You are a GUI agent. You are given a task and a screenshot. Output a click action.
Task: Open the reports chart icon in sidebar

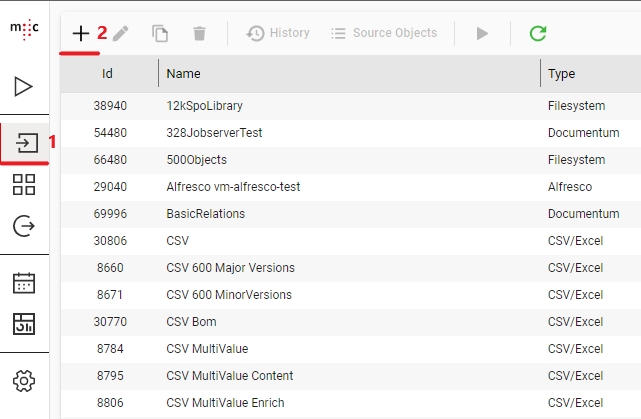click(24, 324)
